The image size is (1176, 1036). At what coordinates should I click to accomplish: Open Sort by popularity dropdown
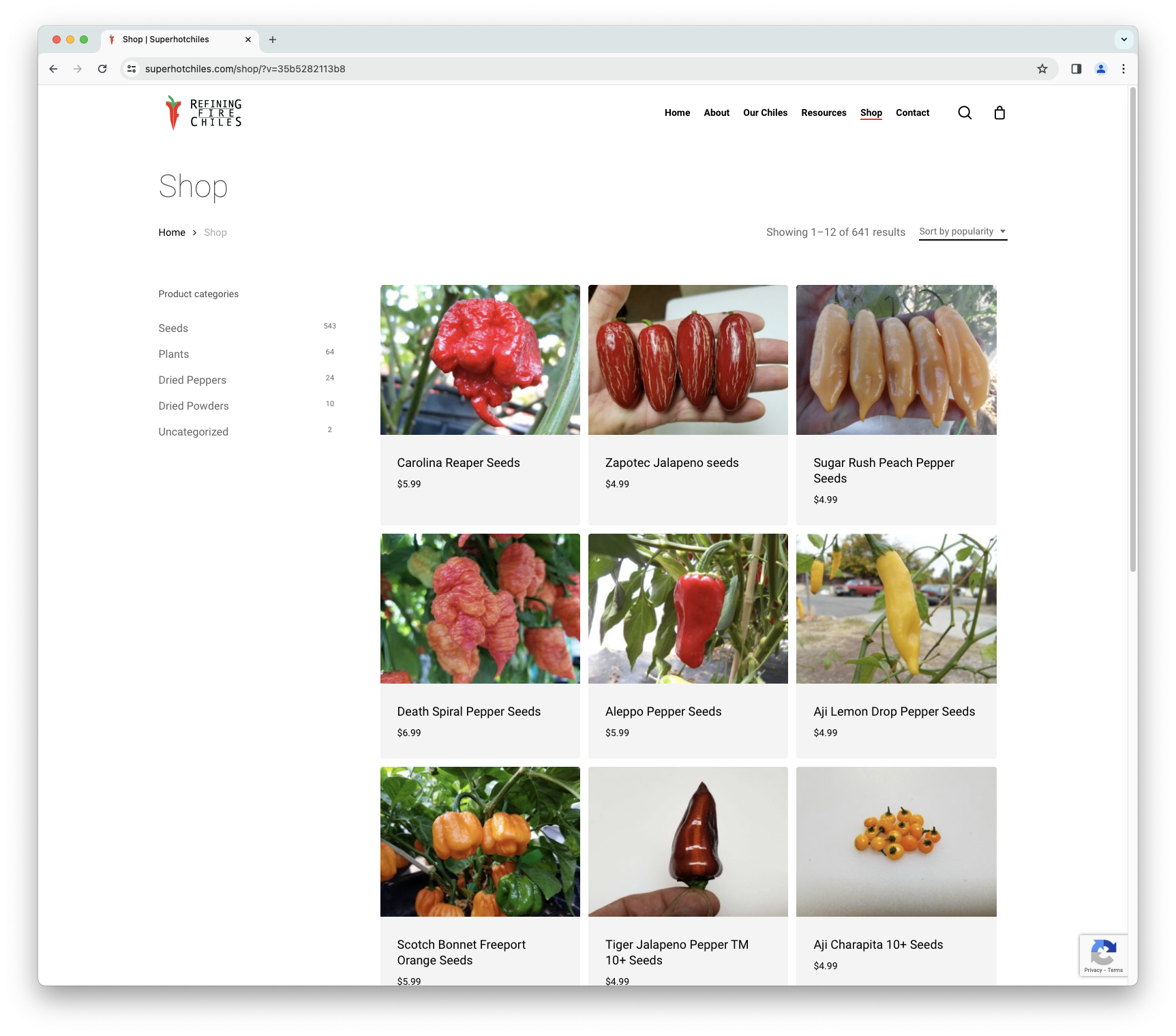963,232
